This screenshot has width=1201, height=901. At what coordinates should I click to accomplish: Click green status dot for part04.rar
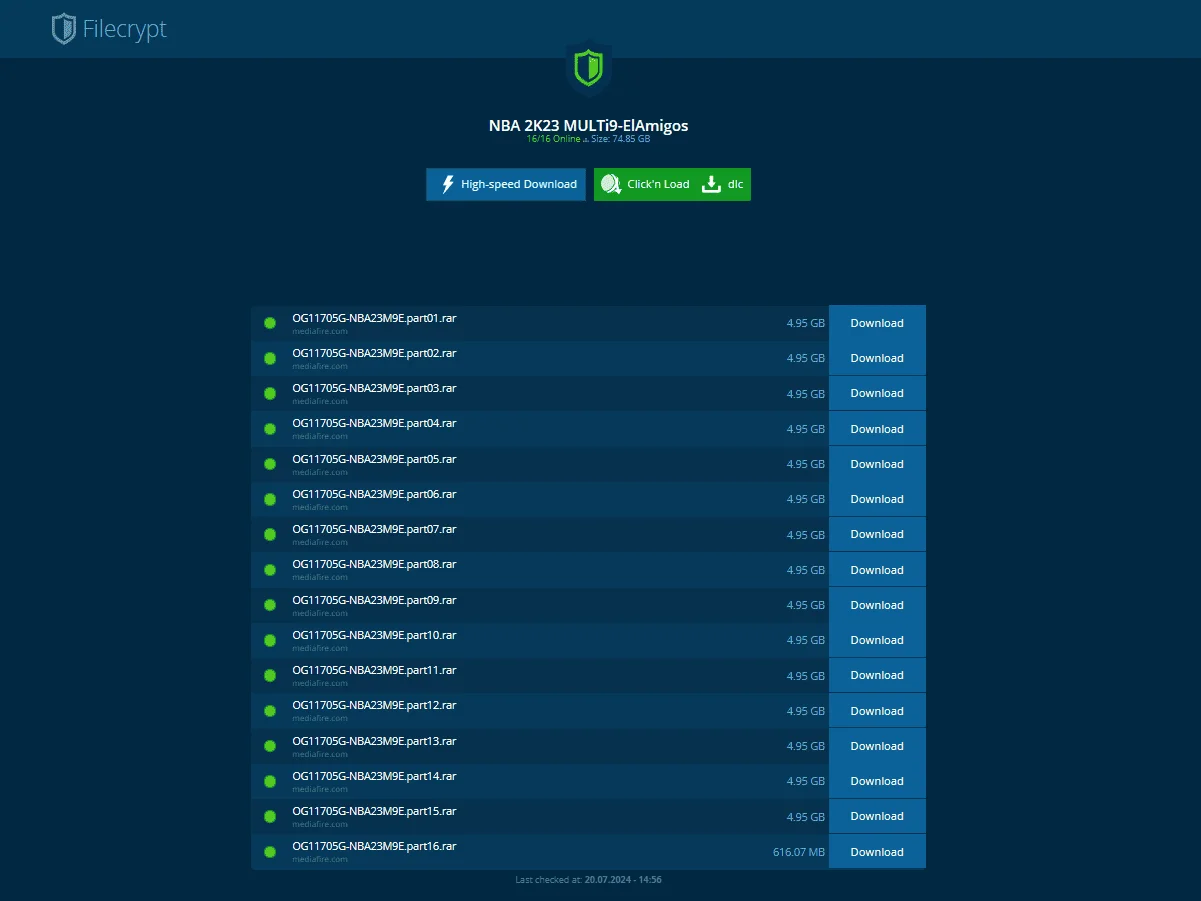tap(270, 429)
